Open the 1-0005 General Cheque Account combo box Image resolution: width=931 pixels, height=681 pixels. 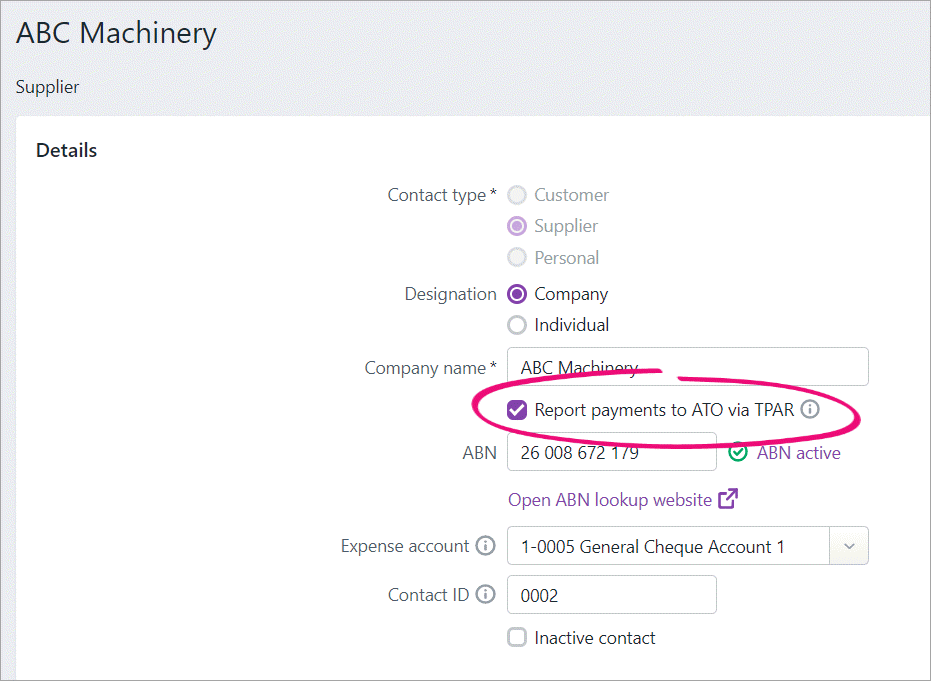[688, 546]
